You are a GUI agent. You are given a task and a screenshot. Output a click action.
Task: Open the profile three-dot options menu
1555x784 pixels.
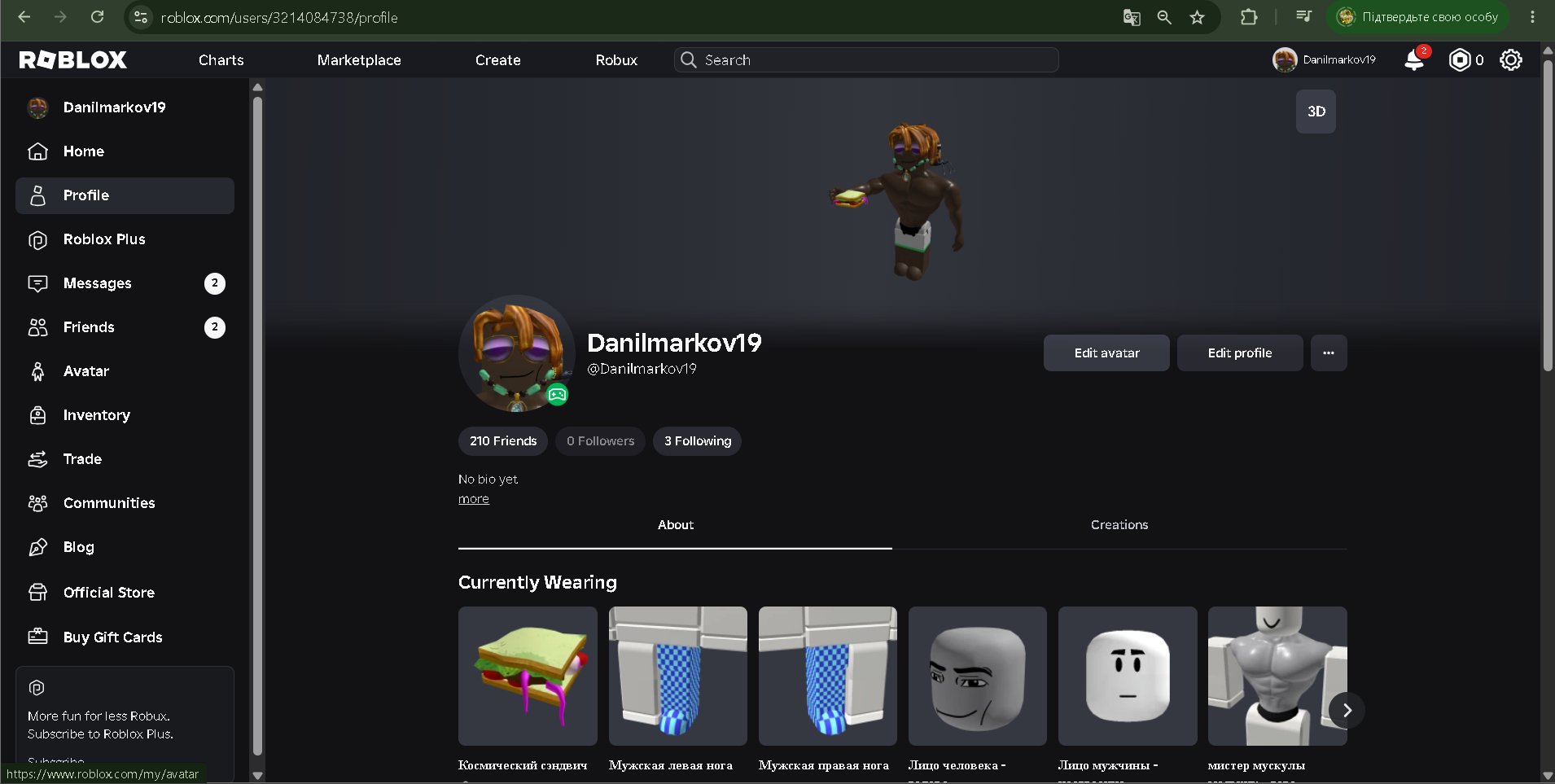point(1329,353)
